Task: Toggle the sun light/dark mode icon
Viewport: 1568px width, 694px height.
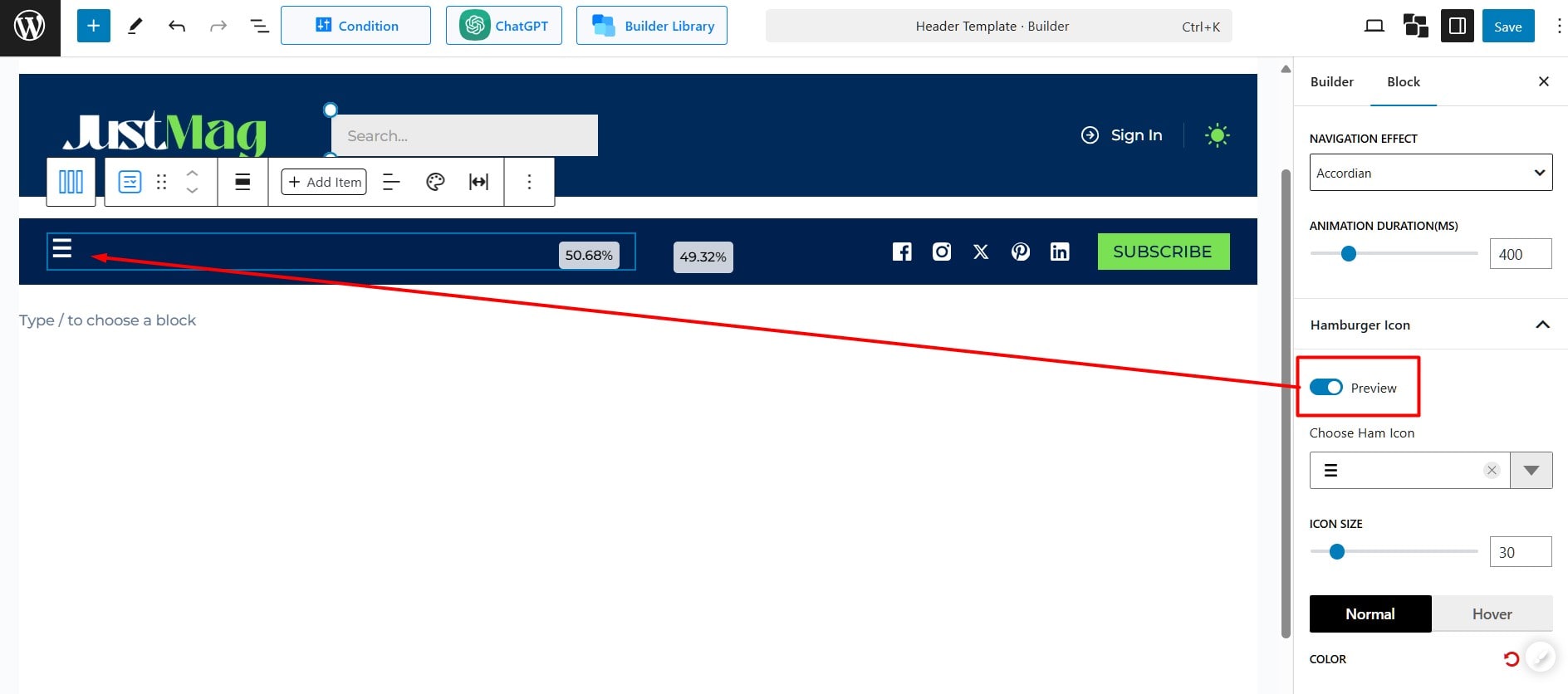Action: click(1218, 135)
